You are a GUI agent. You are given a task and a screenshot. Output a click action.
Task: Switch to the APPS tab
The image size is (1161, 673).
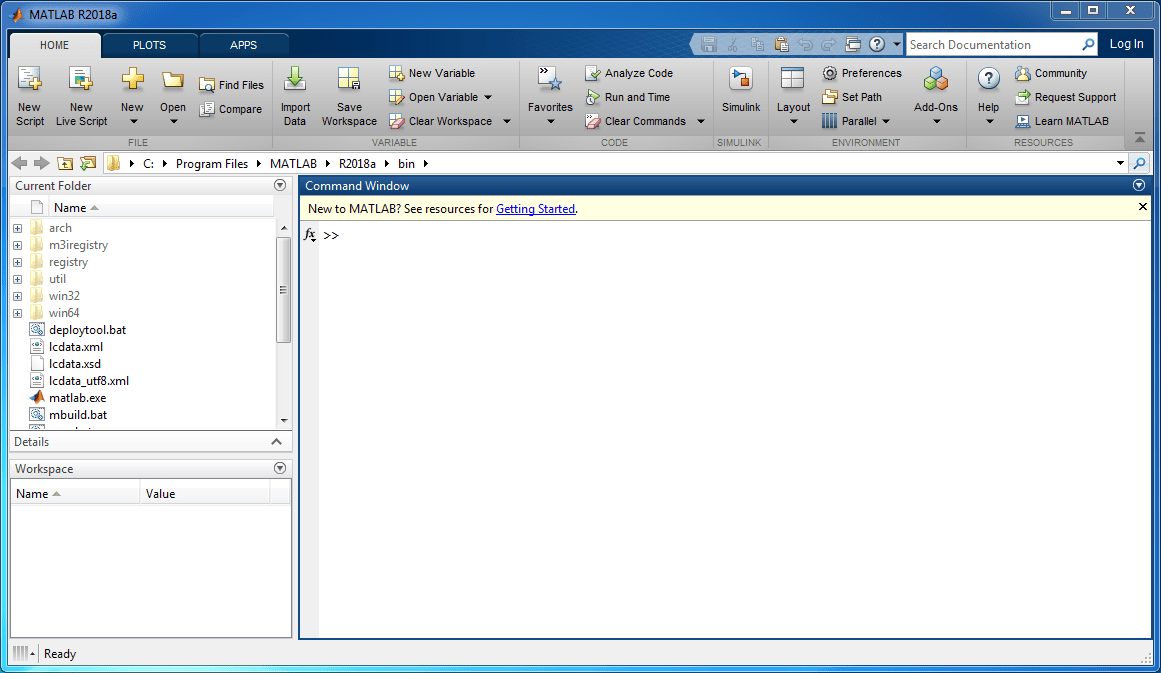click(x=244, y=45)
